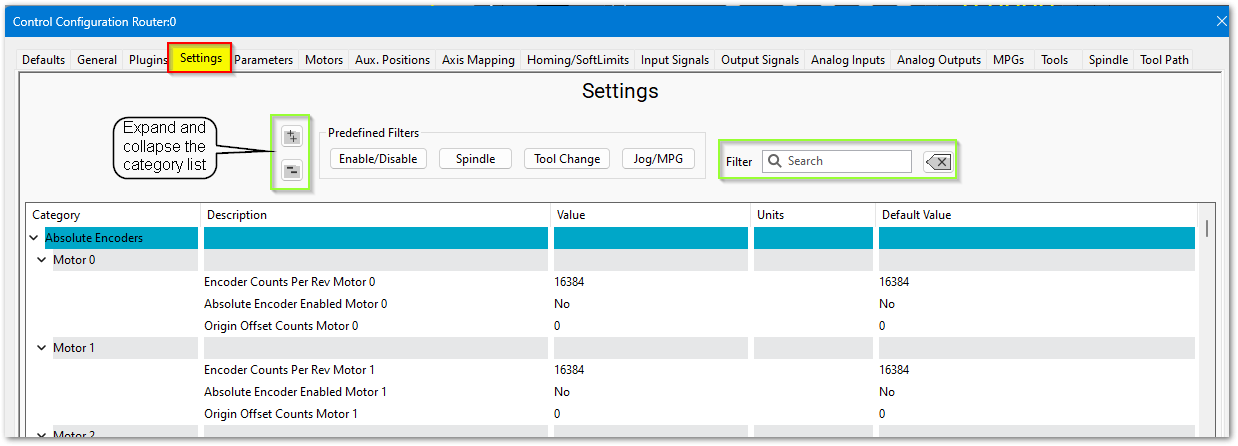The width and height of the screenshot is (1238, 446).
Task: Collapse the Motor 0 group
Action: coord(42,260)
